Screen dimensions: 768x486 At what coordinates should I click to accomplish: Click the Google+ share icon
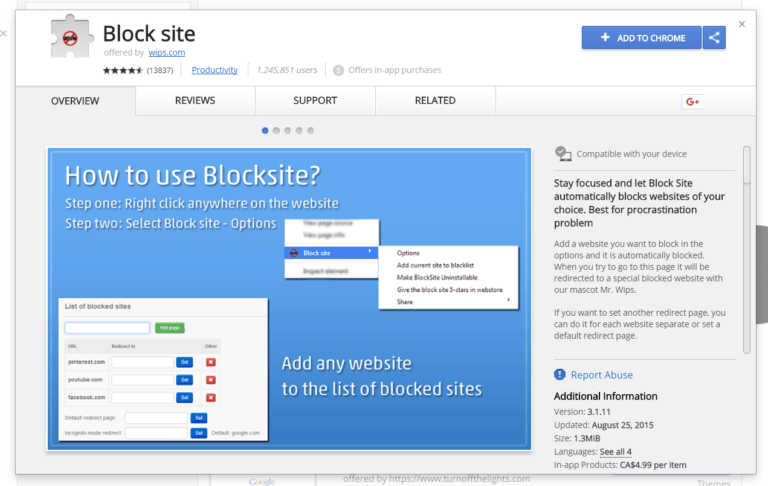[693, 101]
